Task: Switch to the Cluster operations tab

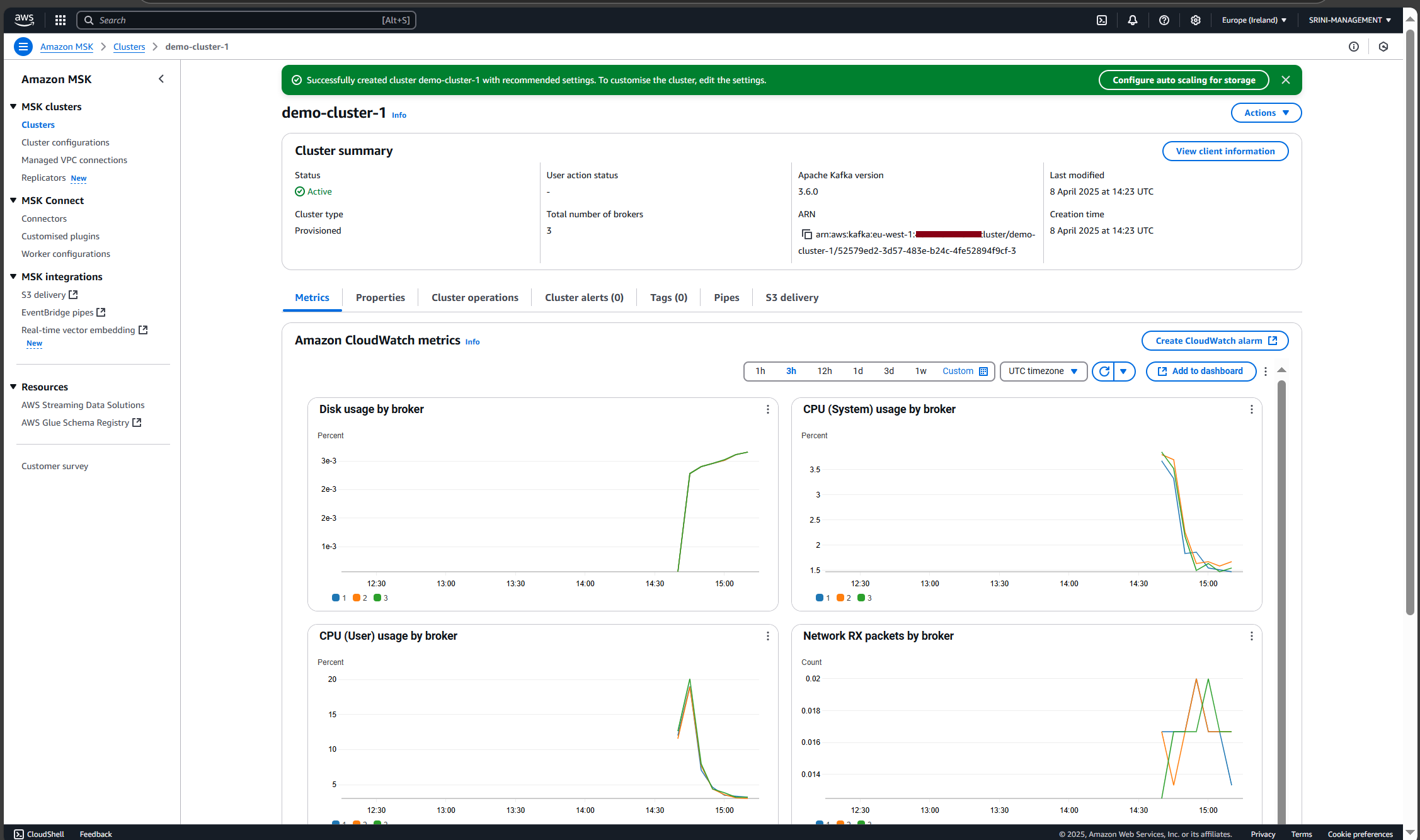Action: tap(475, 297)
